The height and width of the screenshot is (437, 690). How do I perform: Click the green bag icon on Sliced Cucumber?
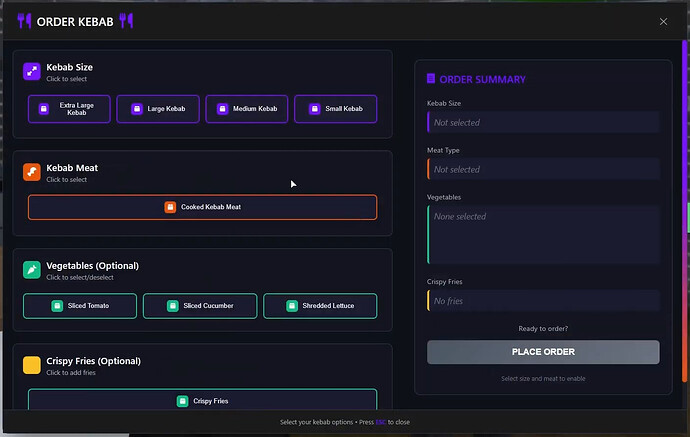coord(172,305)
